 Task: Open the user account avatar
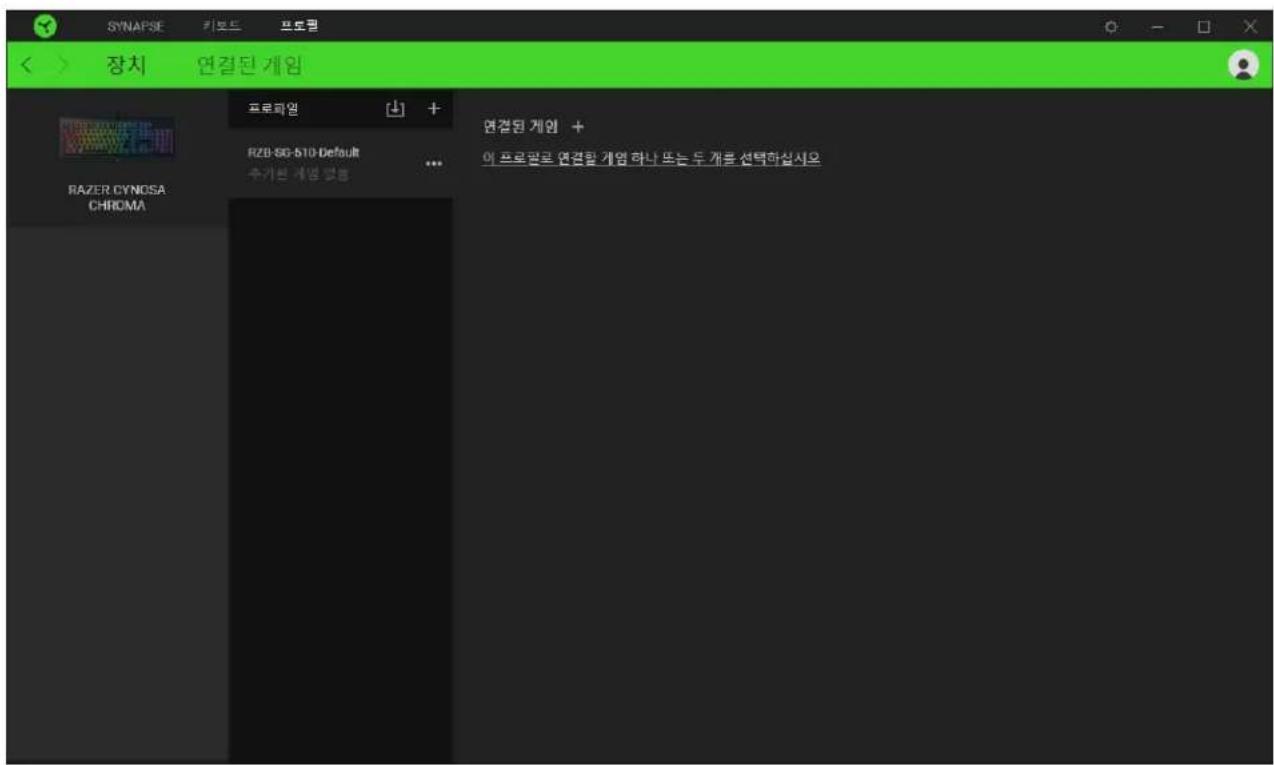pos(1244,65)
